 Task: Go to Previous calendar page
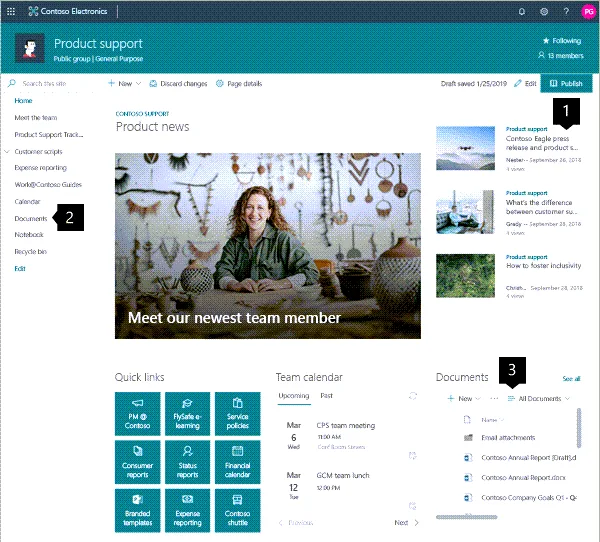(296, 522)
